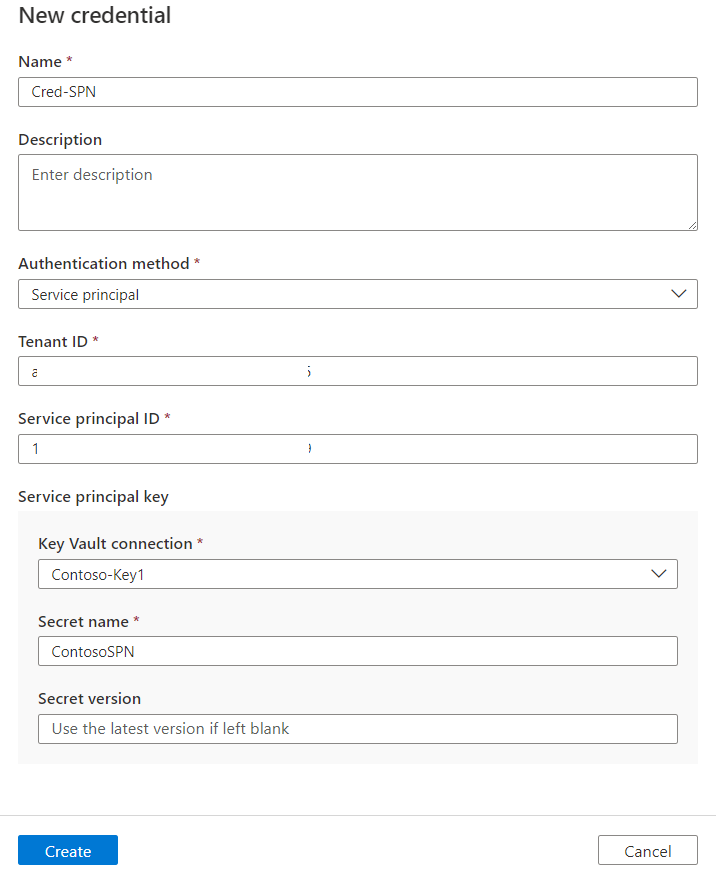Image resolution: width=716 pixels, height=877 pixels.
Task: Click the Name field containing Cred-SPN
Action: (357, 91)
